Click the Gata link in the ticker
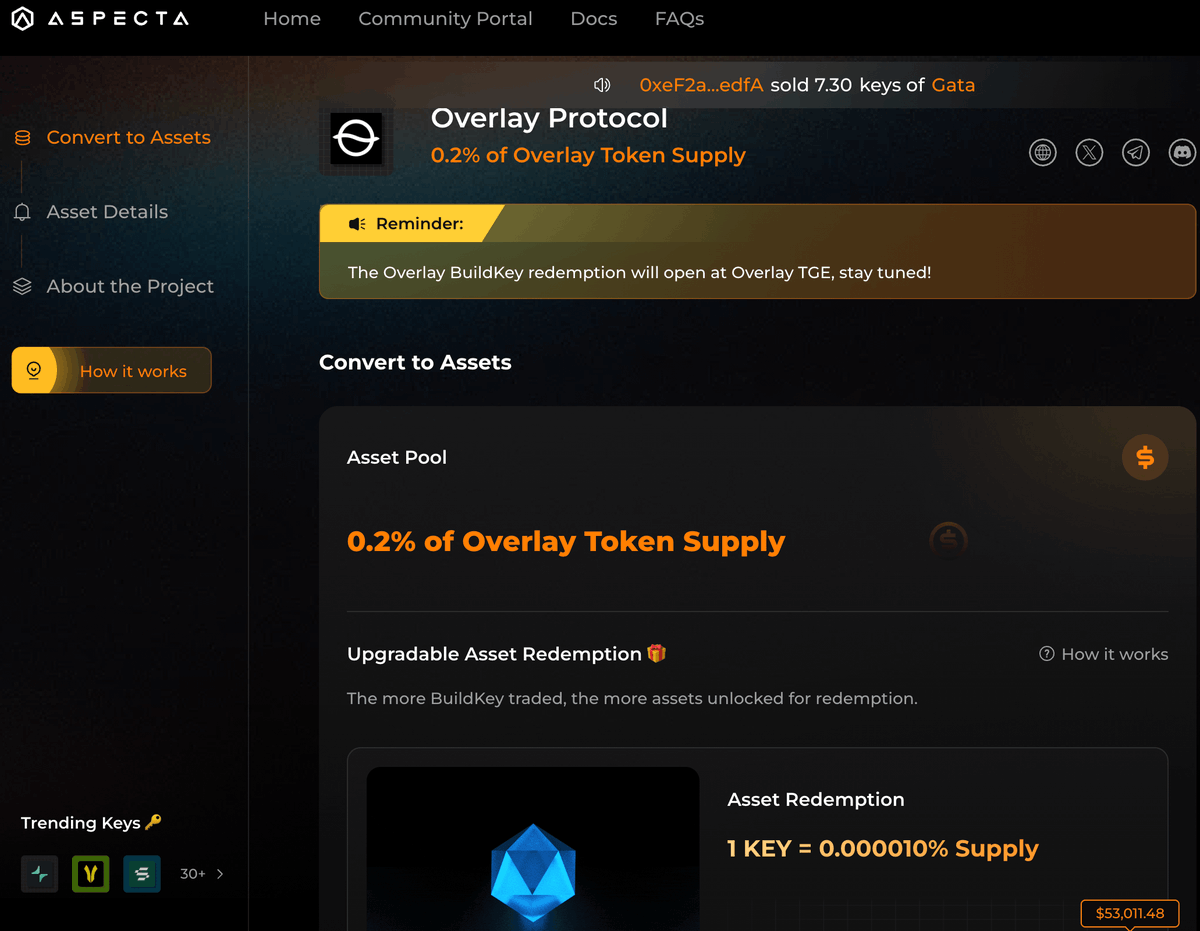The image size is (1200, 931). coord(953,85)
